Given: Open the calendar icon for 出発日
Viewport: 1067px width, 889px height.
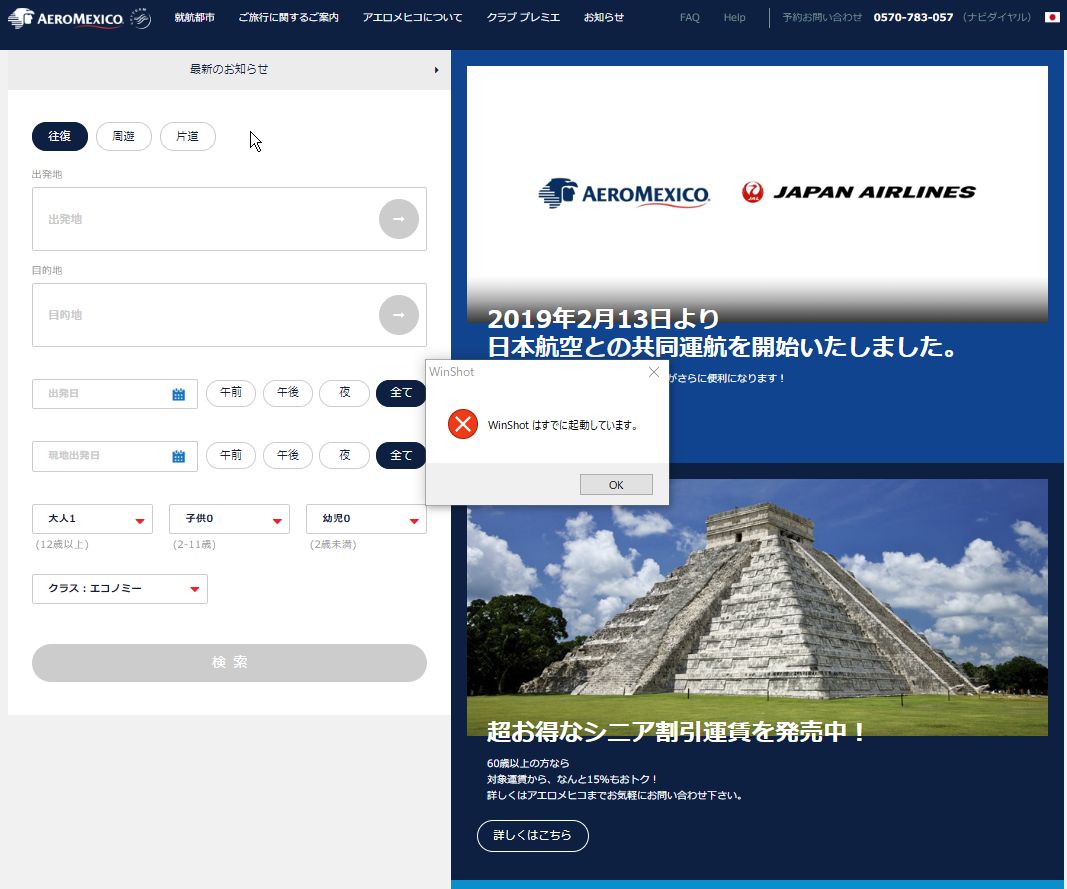Looking at the screenshot, I should [178, 394].
